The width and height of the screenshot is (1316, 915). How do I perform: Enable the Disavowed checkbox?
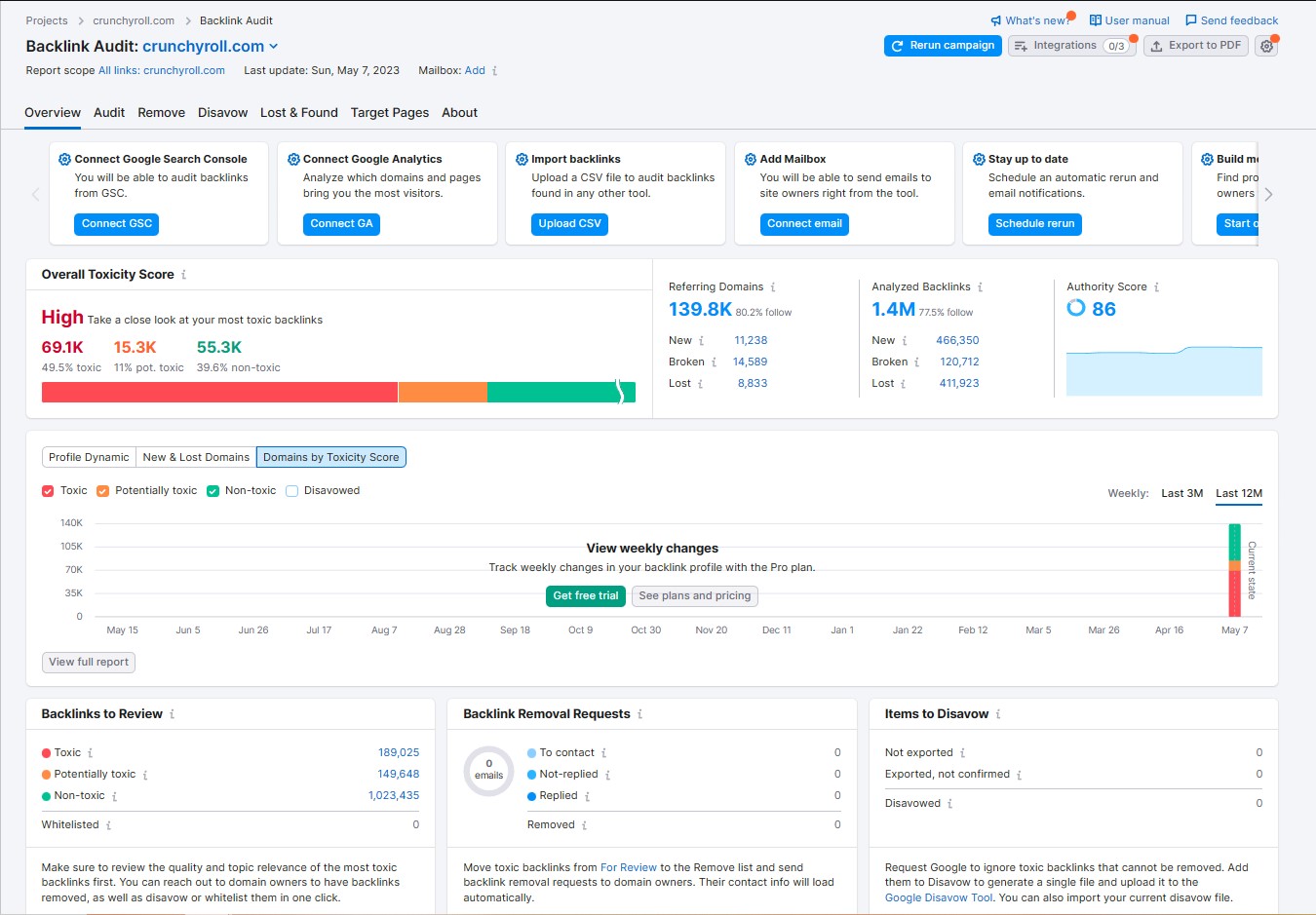click(291, 491)
